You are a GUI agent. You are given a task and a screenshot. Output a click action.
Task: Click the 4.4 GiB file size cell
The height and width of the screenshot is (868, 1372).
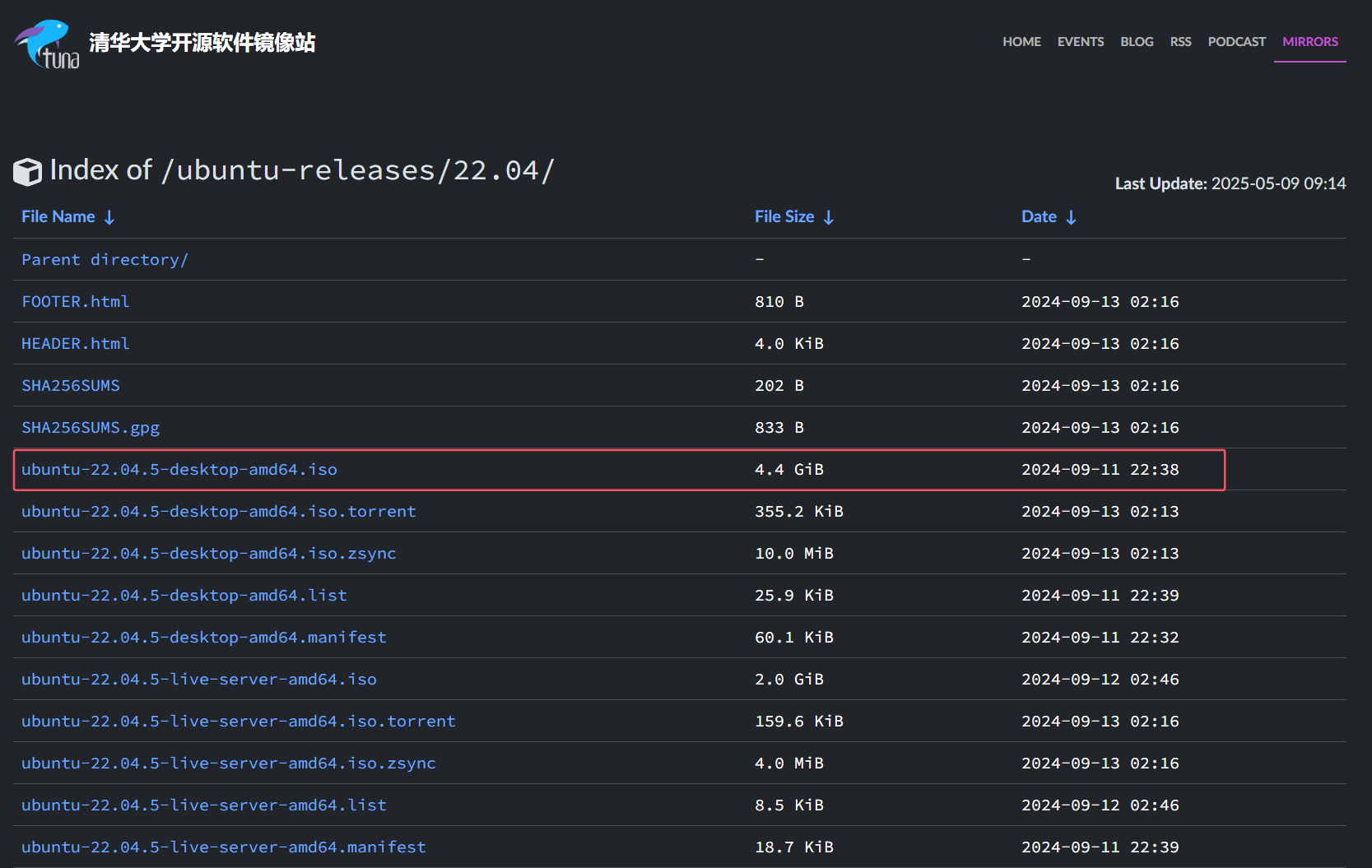[789, 470]
